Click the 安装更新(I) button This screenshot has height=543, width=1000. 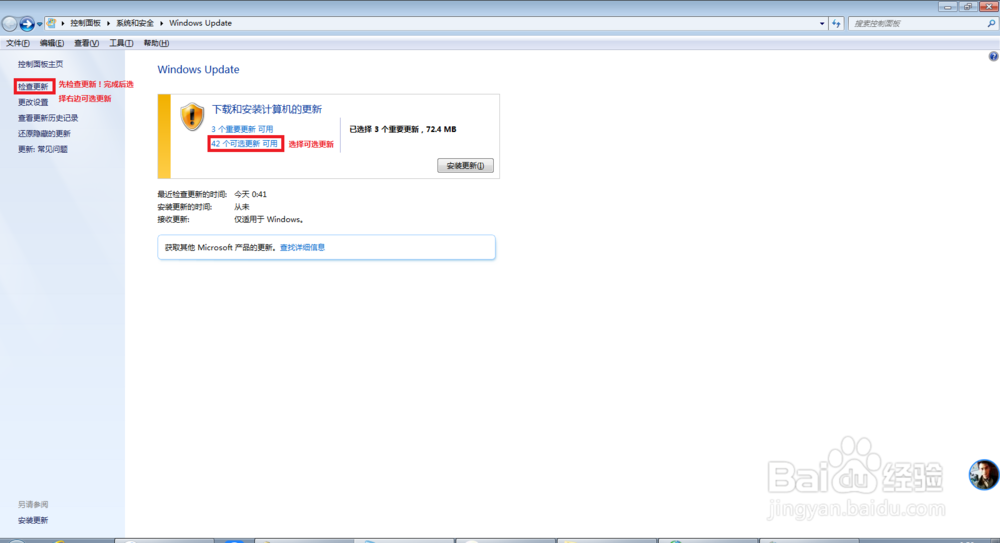(465, 166)
